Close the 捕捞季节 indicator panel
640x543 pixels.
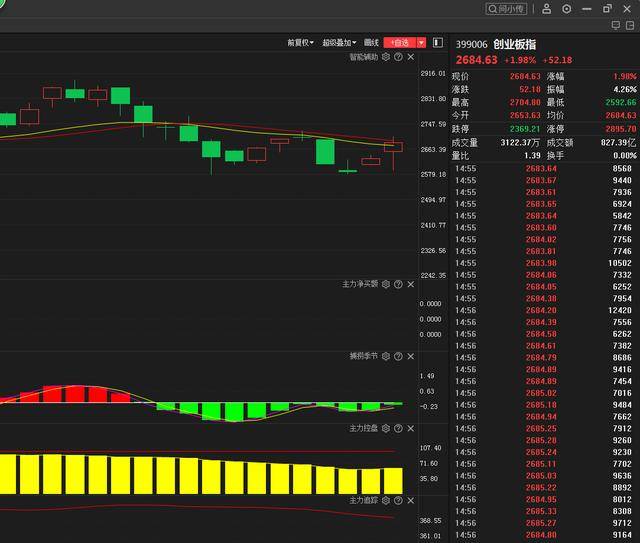410,355
